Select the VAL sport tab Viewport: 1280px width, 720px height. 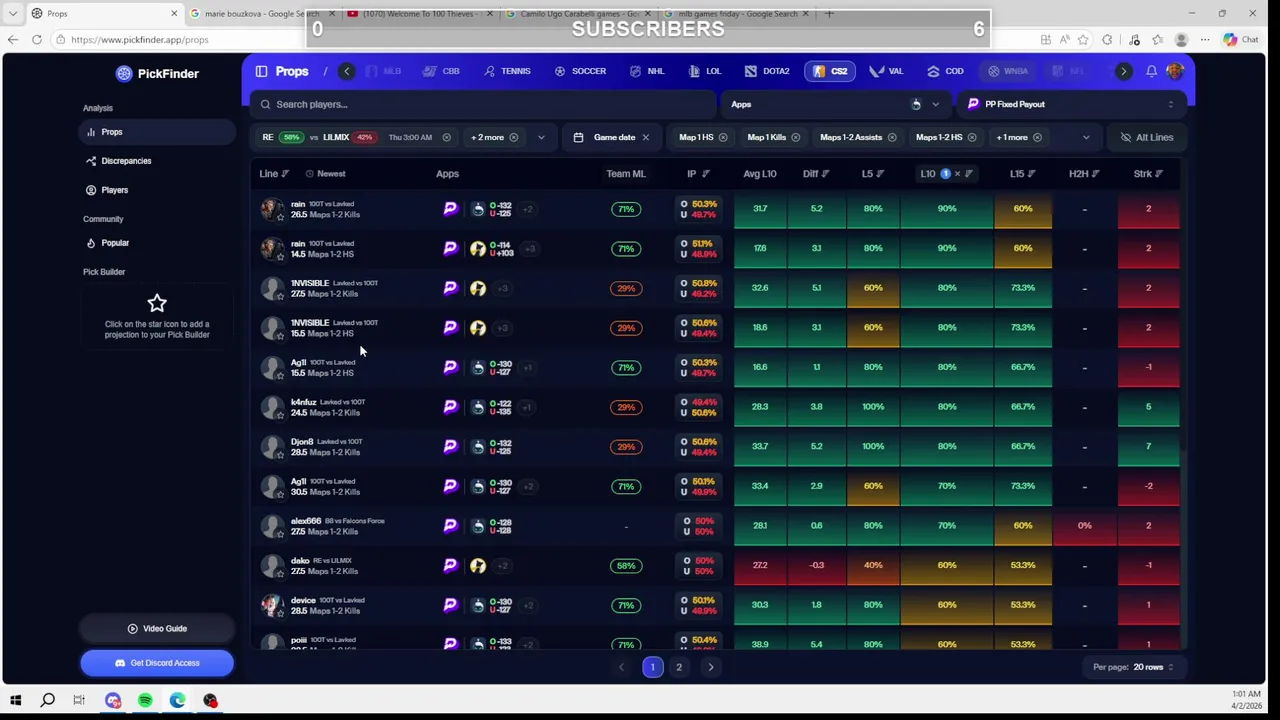coord(887,71)
